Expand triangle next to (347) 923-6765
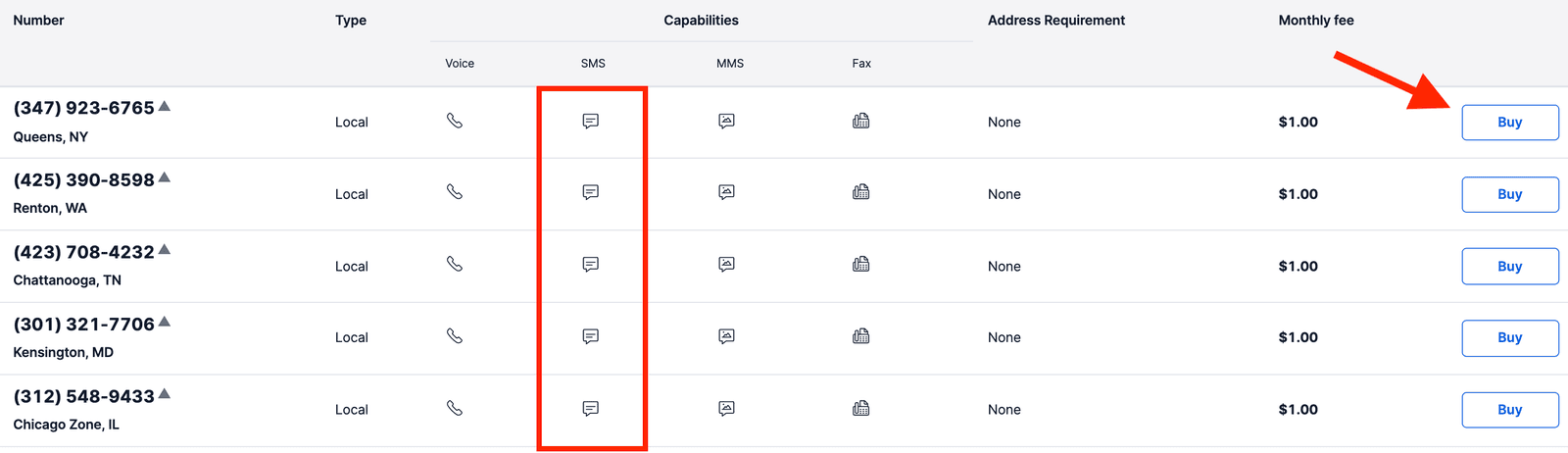1568x453 pixels. 165,106
